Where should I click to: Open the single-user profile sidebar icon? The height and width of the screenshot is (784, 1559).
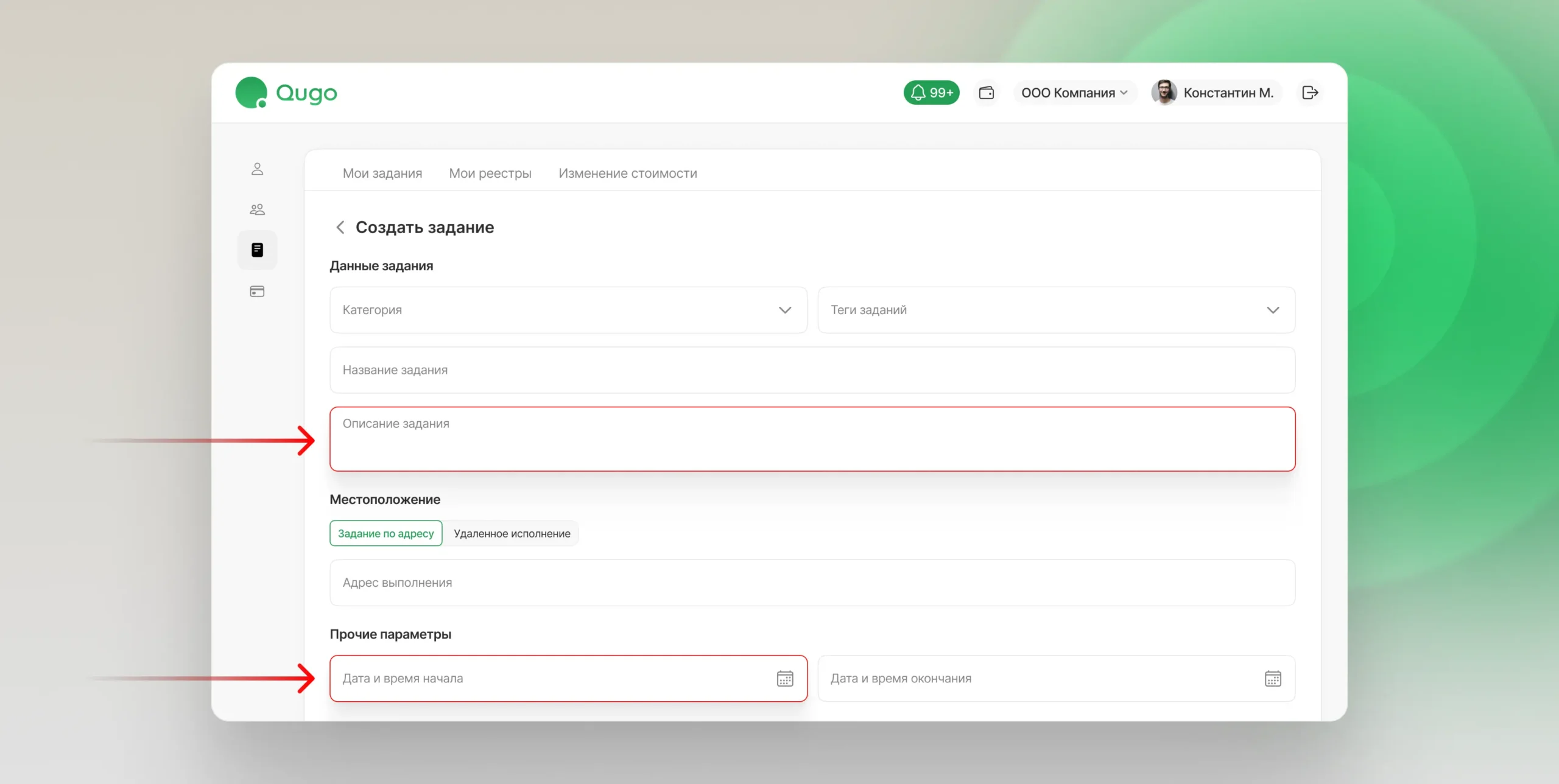257,169
